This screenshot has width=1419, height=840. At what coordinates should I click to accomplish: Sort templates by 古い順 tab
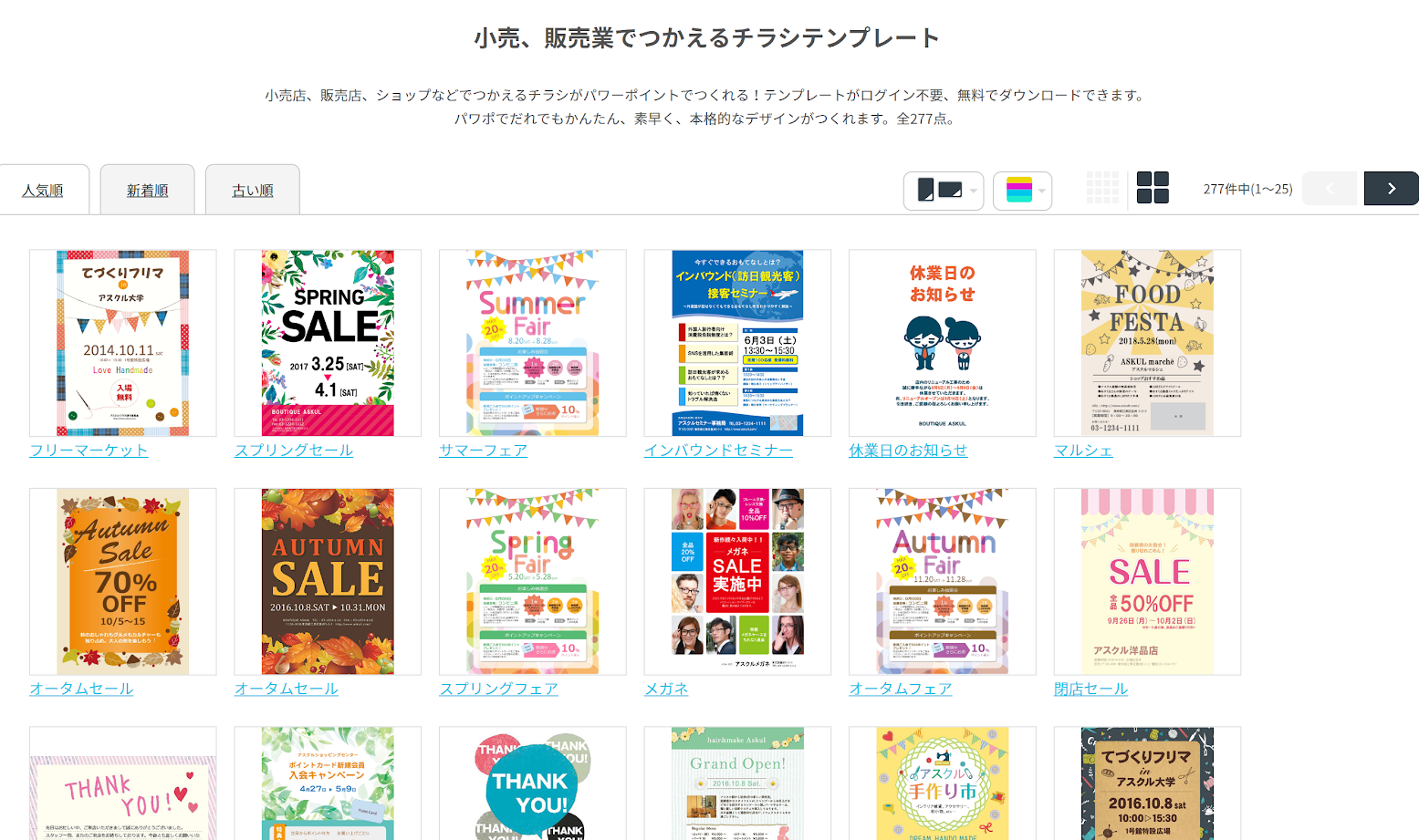coord(253,190)
